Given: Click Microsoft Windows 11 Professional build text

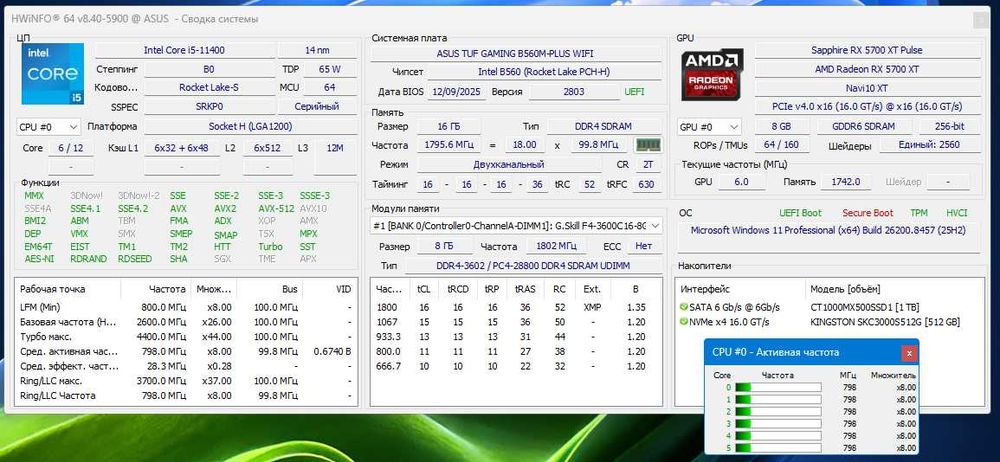Looking at the screenshot, I should coord(830,230).
